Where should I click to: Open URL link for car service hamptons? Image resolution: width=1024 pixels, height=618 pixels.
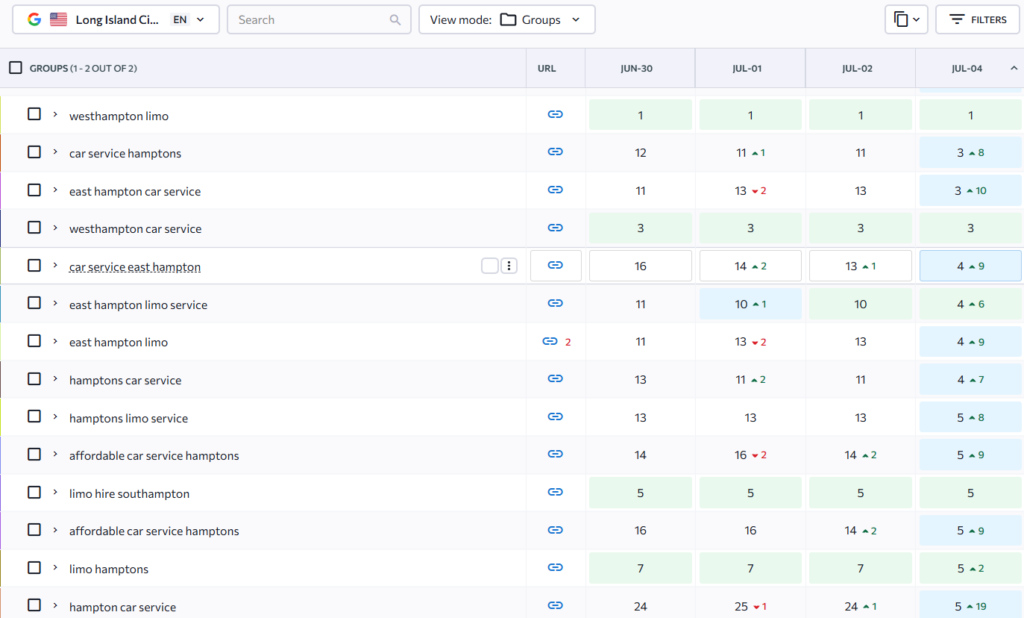pos(555,152)
